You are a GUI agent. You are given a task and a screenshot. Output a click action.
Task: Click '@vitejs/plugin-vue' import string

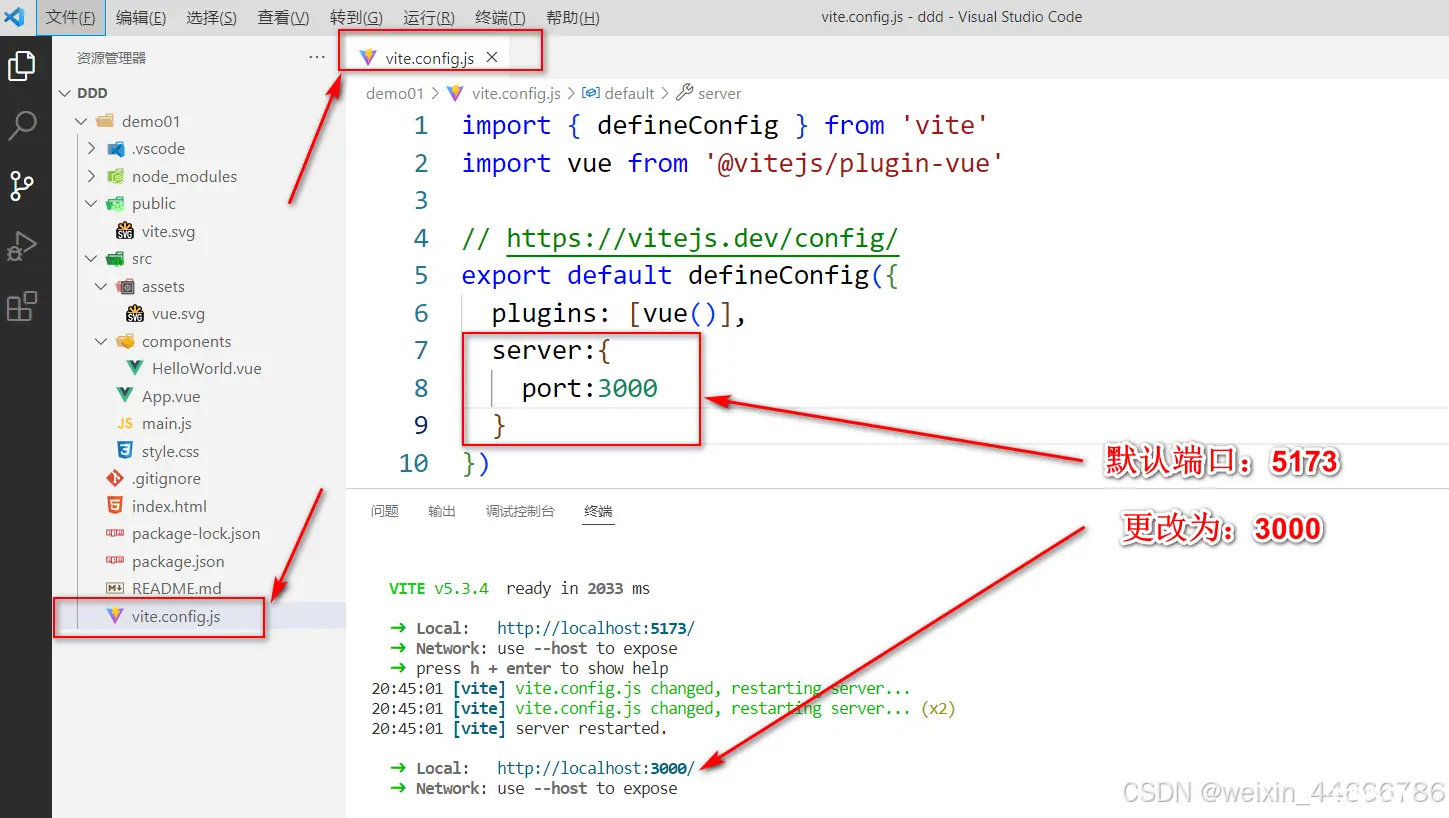click(853, 163)
